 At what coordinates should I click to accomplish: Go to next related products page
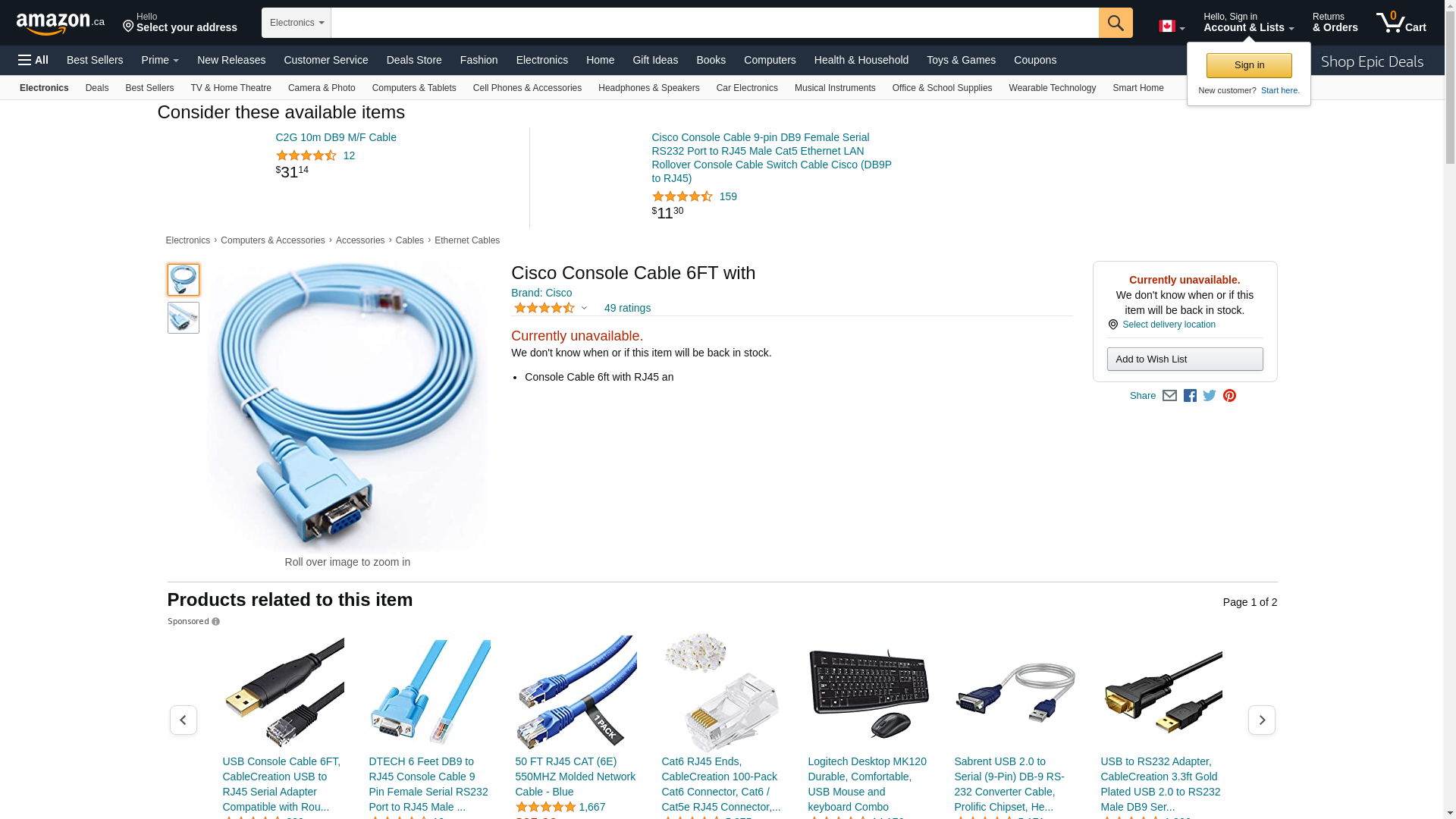pyautogui.click(x=1262, y=720)
